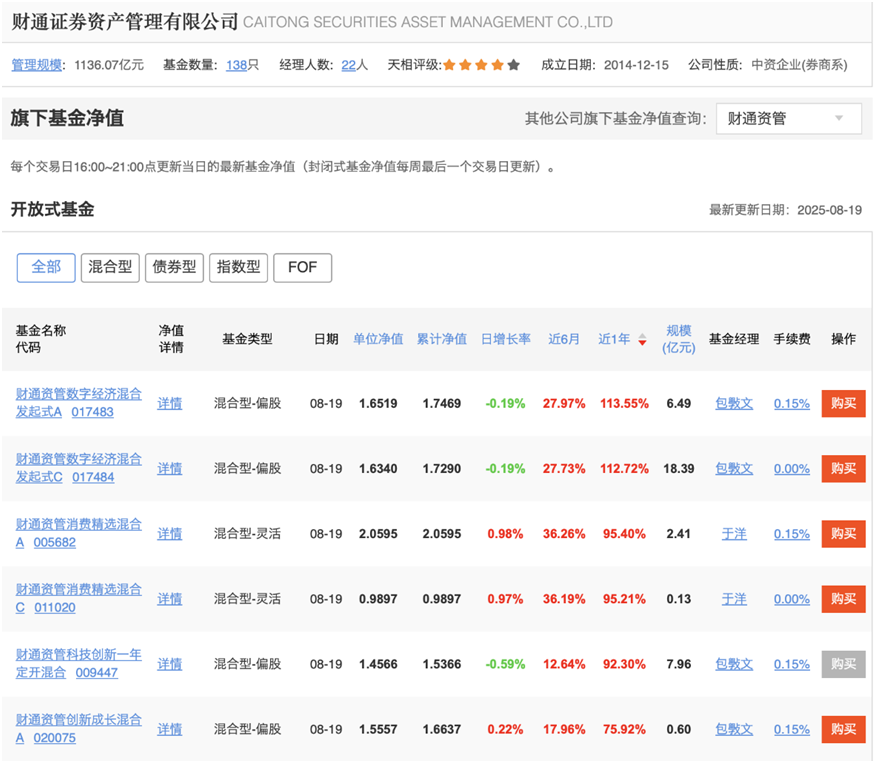Open 0.15% fee link for fund 005682
The image size is (881, 763).
(x=792, y=534)
